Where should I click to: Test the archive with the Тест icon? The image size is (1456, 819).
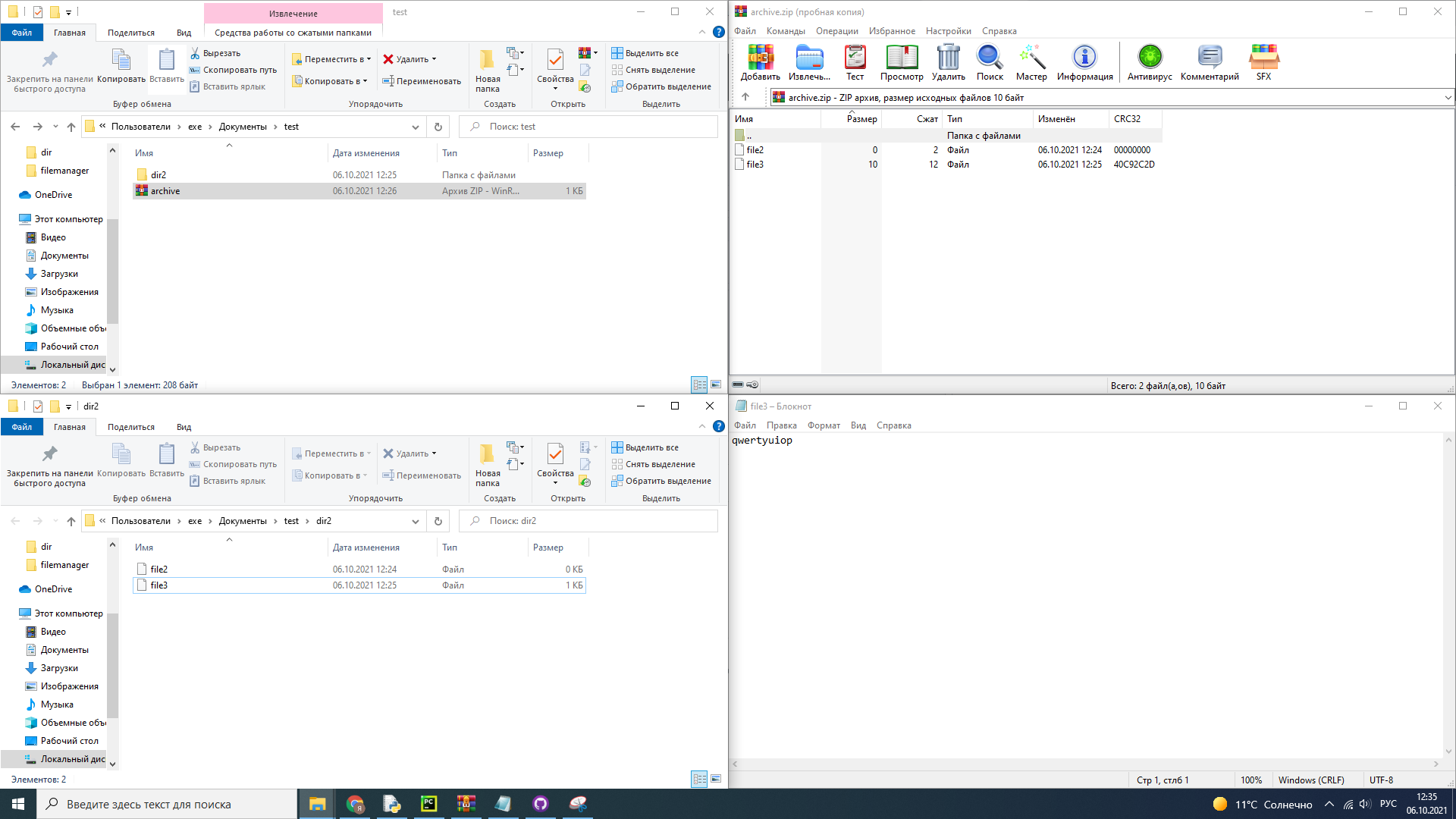[x=855, y=62]
